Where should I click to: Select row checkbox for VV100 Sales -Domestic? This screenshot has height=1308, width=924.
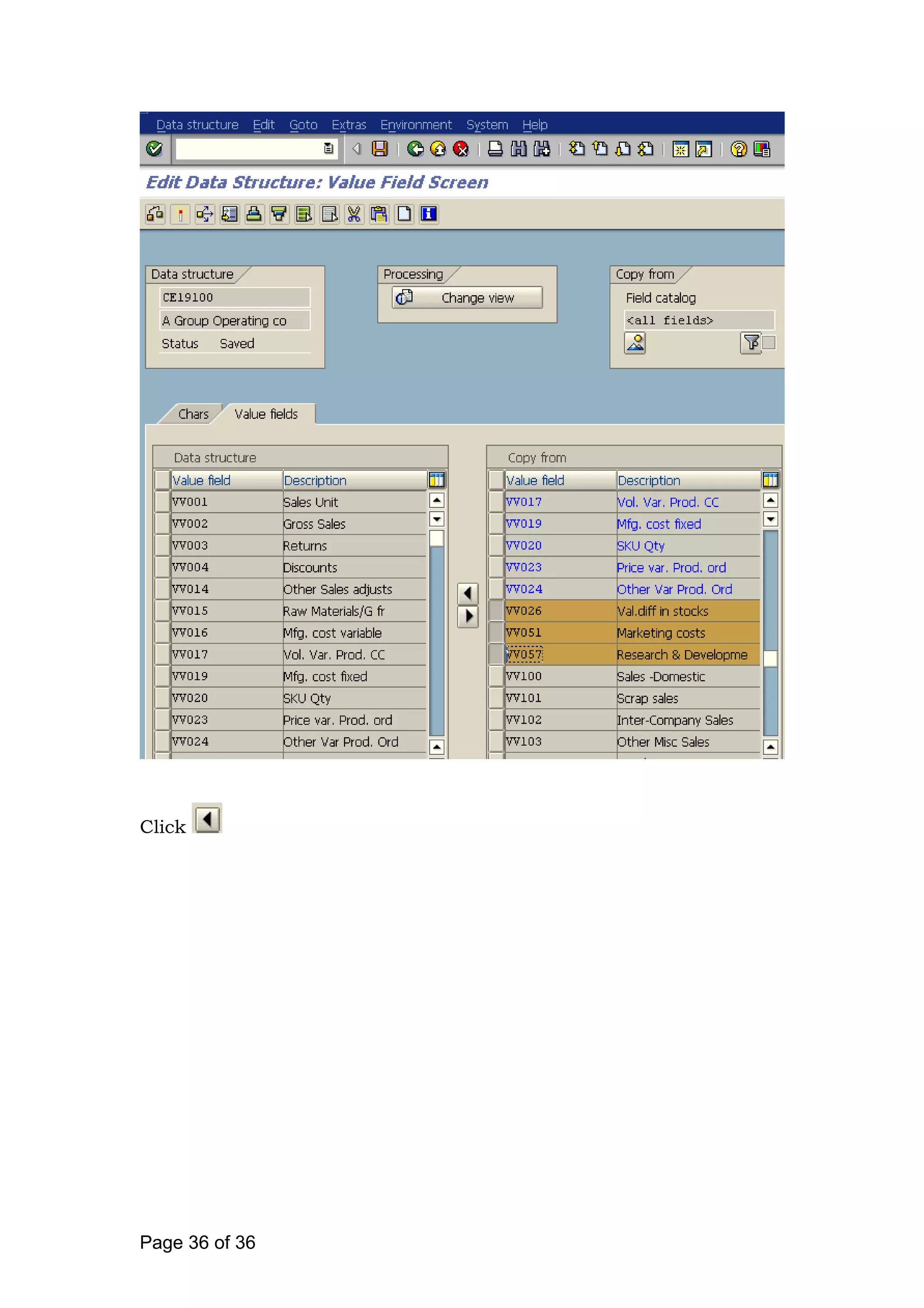coord(496,676)
